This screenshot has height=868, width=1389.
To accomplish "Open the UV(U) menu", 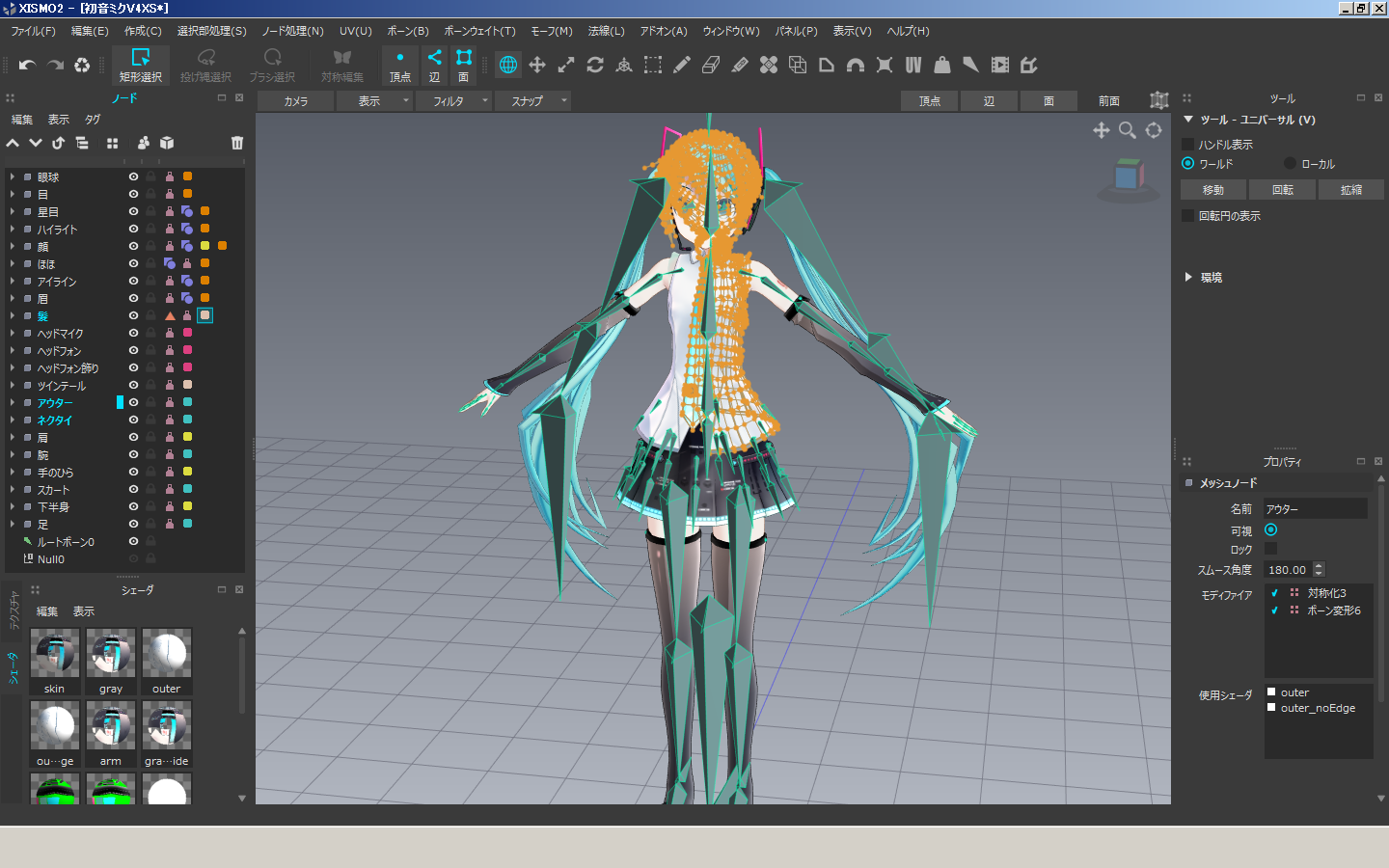I will [355, 31].
